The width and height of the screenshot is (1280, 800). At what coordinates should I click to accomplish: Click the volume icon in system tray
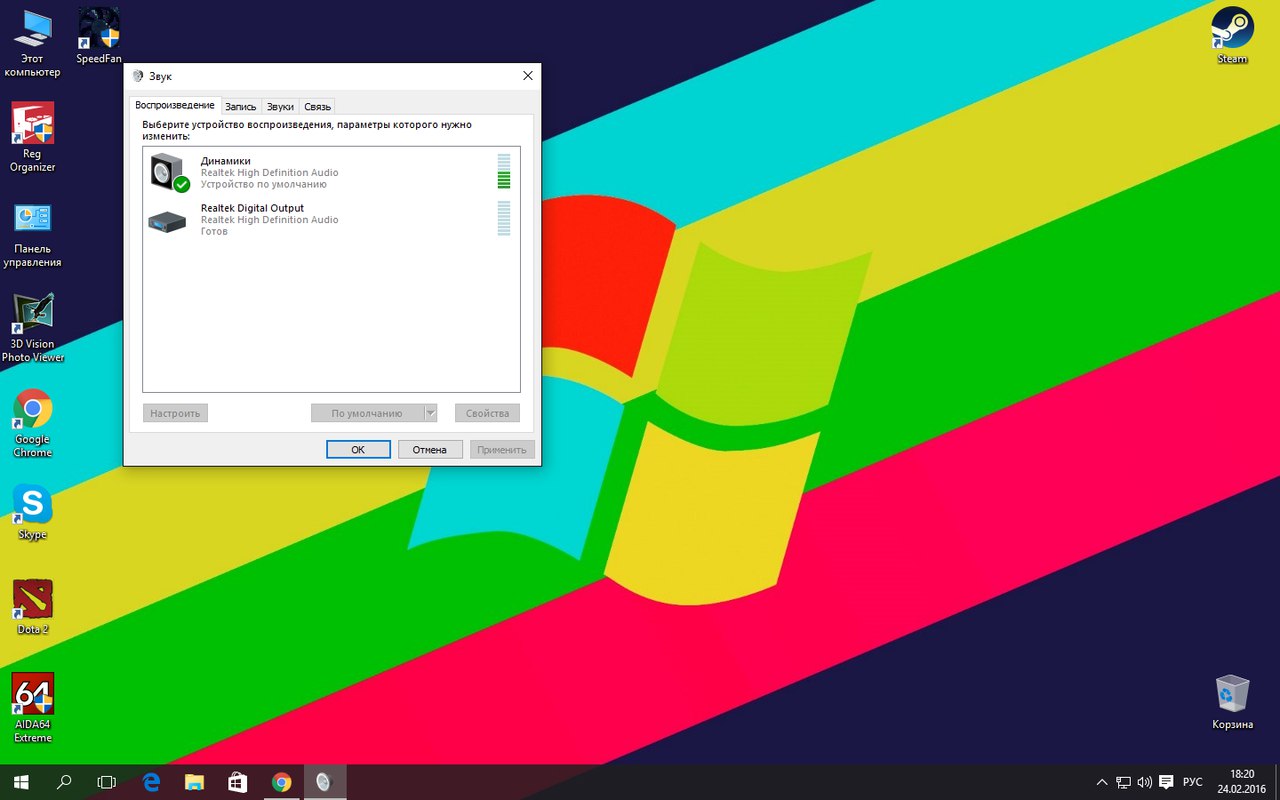click(x=1145, y=782)
